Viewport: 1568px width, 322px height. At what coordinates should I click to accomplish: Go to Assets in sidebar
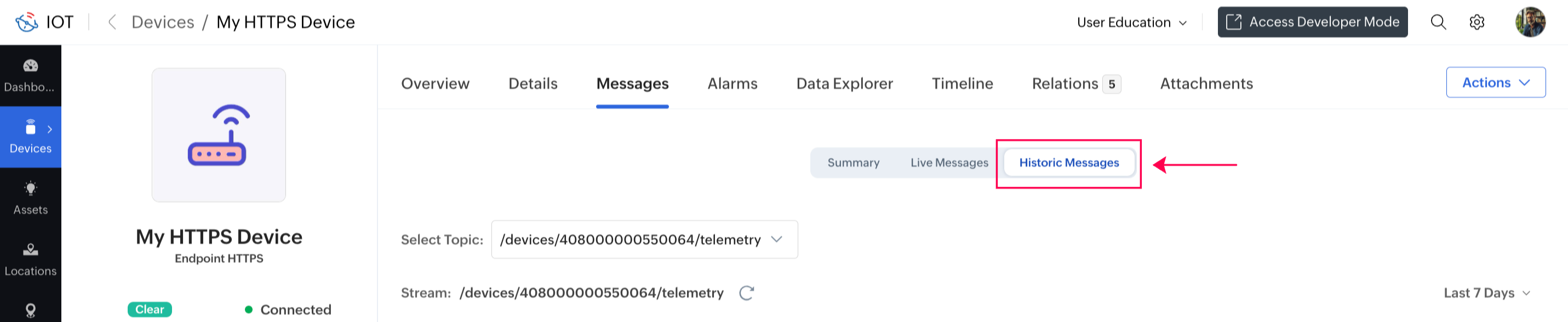coord(31,198)
